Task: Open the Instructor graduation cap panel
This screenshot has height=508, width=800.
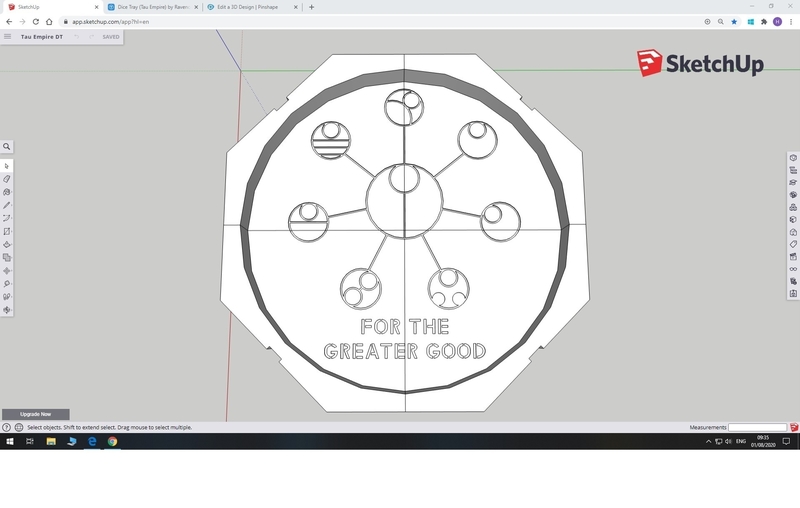Action: [x=793, y=183]
